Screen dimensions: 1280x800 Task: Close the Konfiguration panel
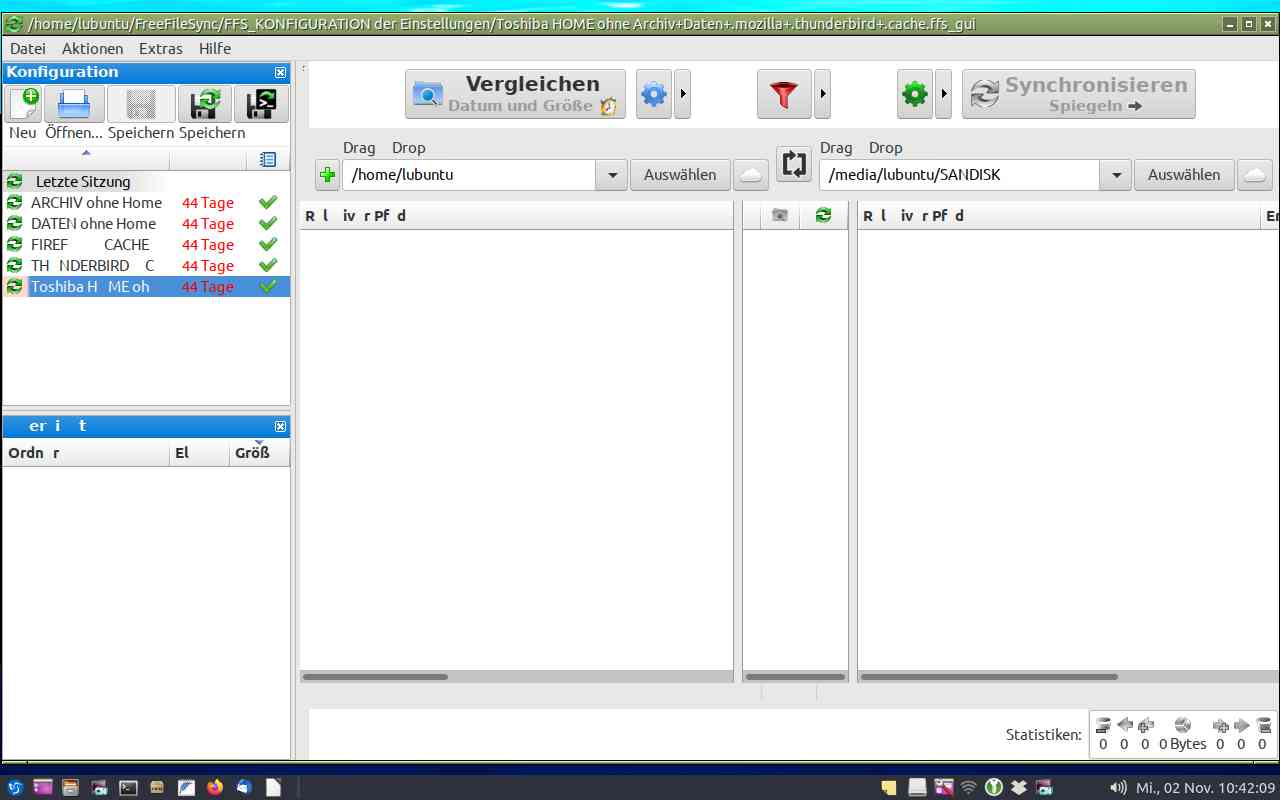click(x=280, y=72)
